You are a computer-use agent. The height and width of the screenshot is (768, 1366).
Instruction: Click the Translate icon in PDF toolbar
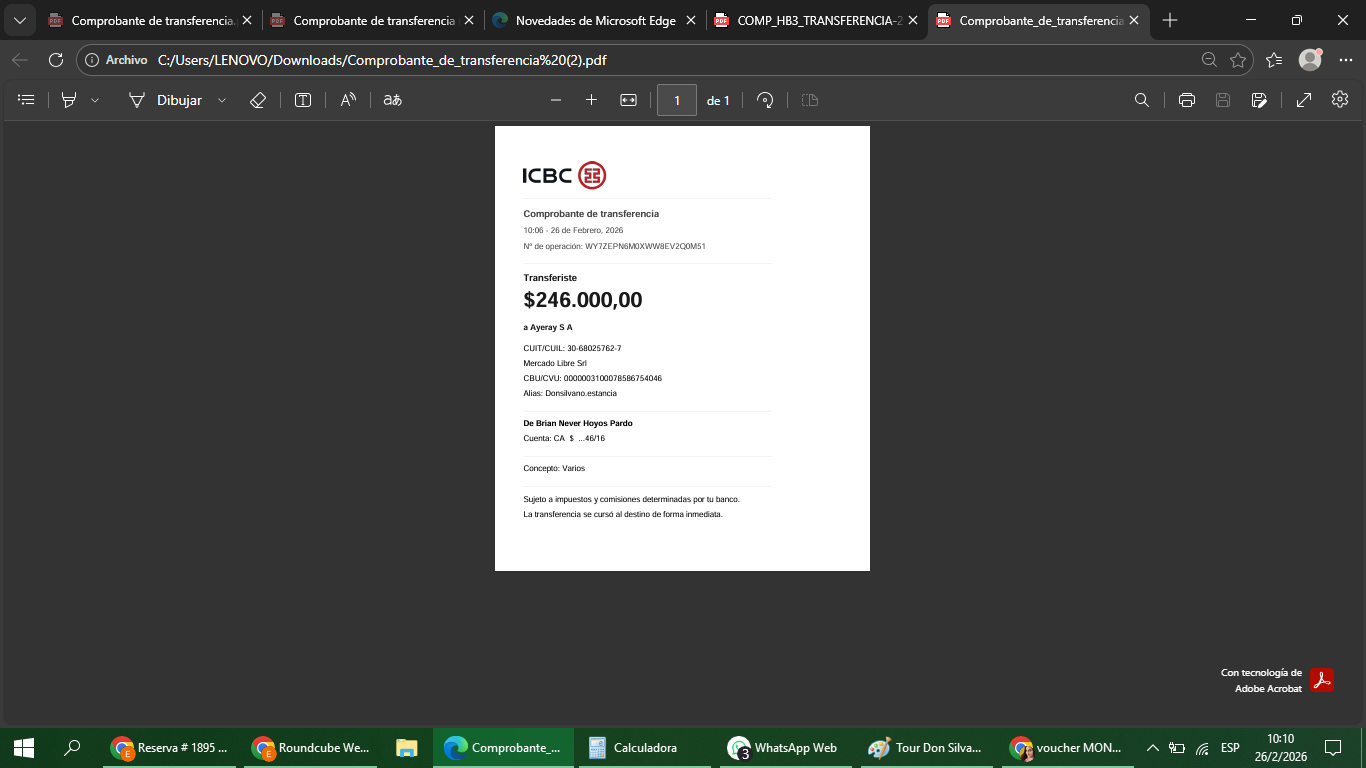(393, 100)
